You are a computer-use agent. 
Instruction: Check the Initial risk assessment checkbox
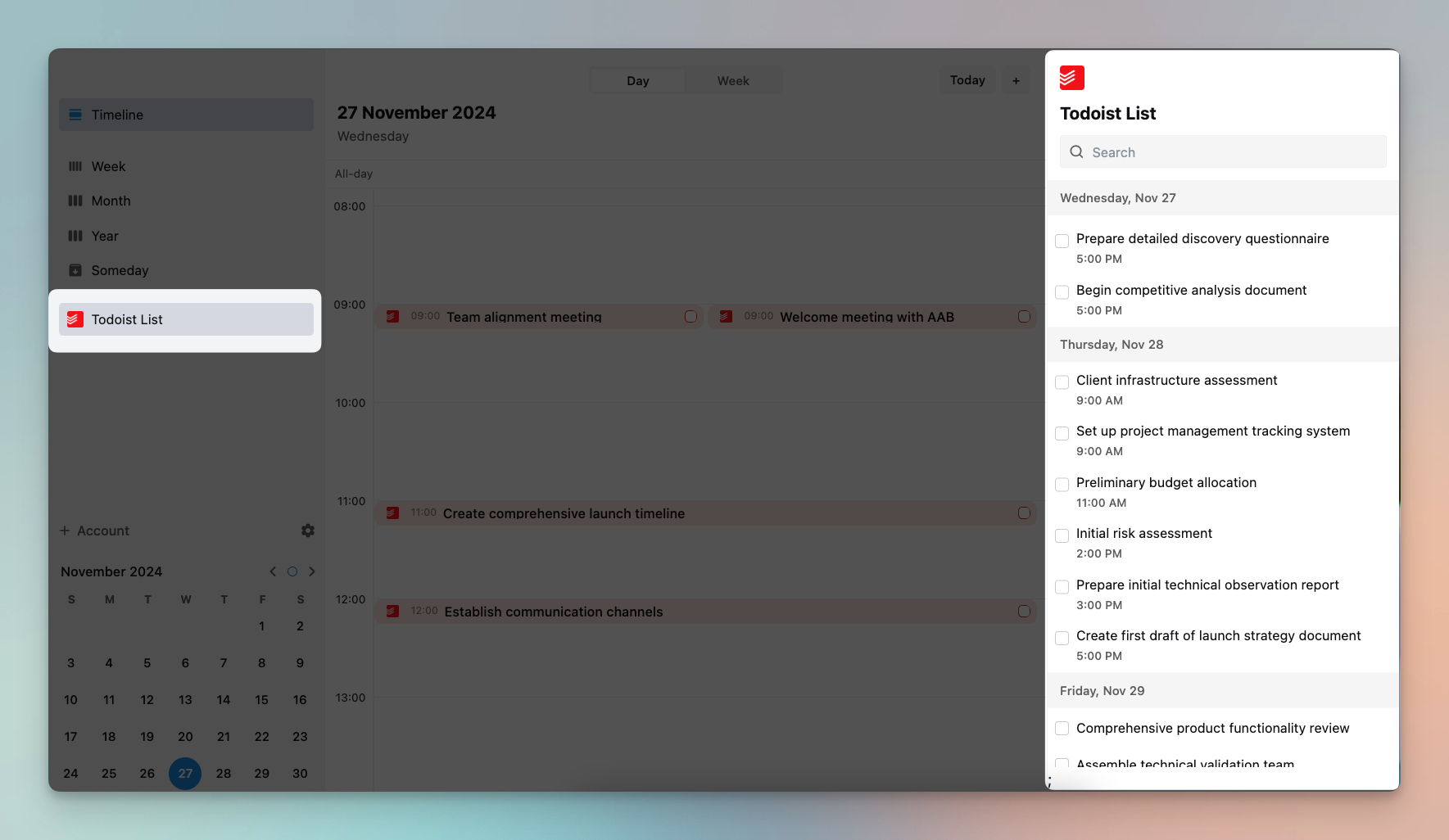[1062, 535]
